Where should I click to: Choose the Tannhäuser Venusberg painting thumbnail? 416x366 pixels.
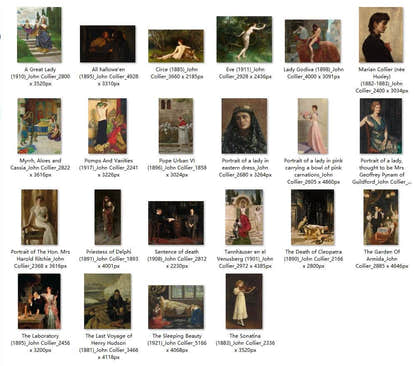coord(244,217)
